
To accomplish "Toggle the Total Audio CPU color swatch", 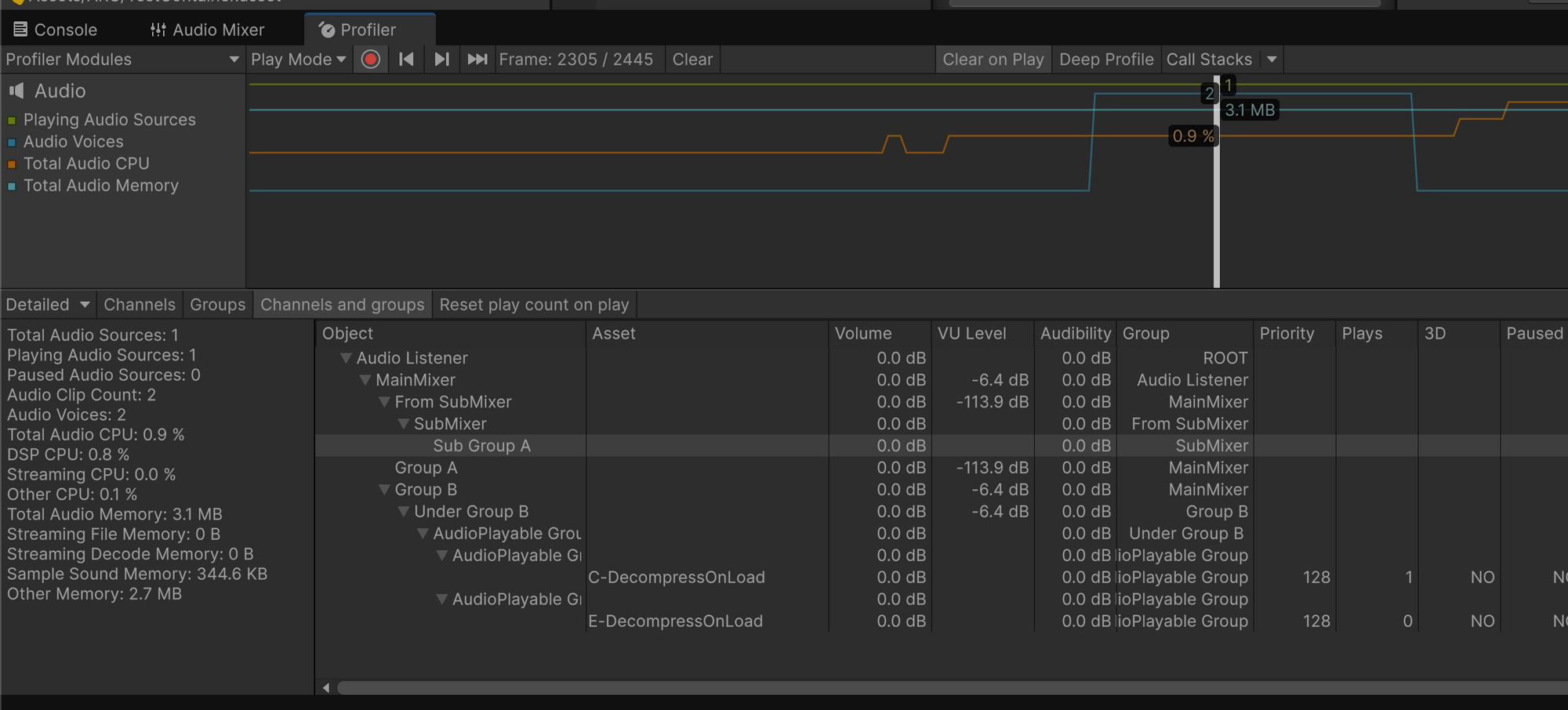I will [12, 165].
